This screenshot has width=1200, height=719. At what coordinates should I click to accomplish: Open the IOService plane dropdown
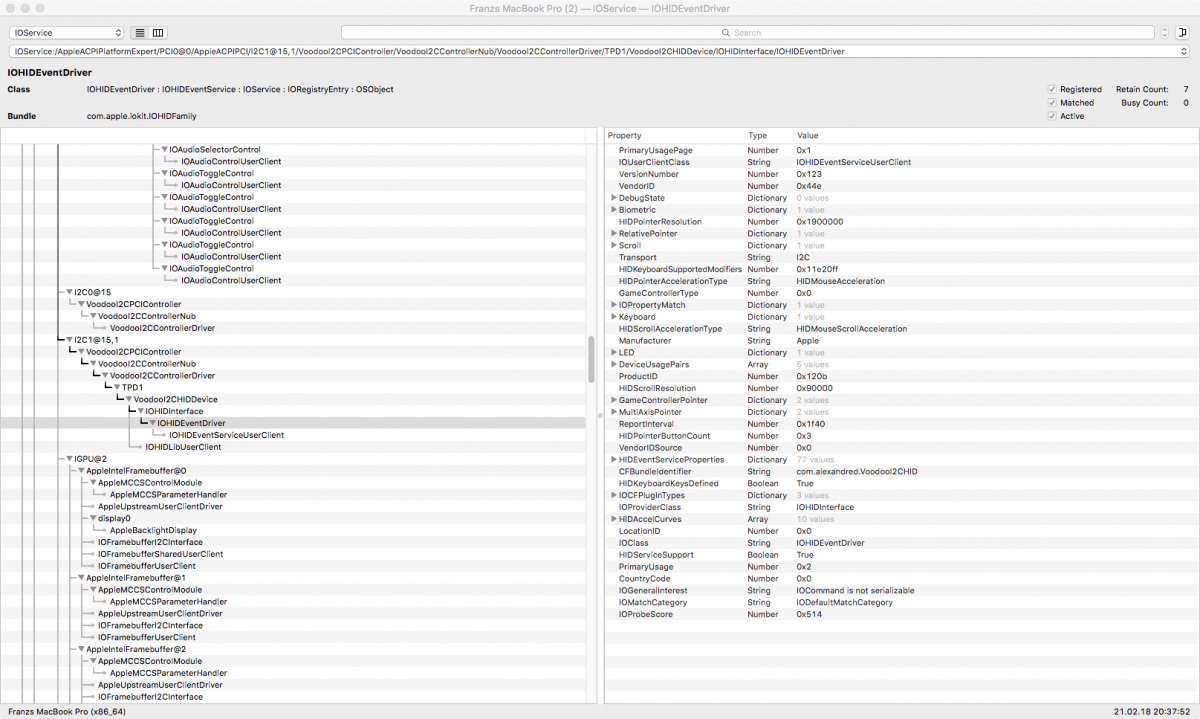coord(66,33)
